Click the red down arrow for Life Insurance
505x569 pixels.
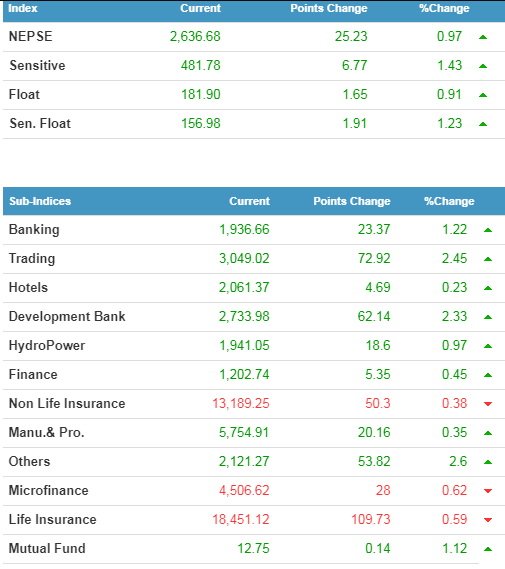(x=488, y=520)
